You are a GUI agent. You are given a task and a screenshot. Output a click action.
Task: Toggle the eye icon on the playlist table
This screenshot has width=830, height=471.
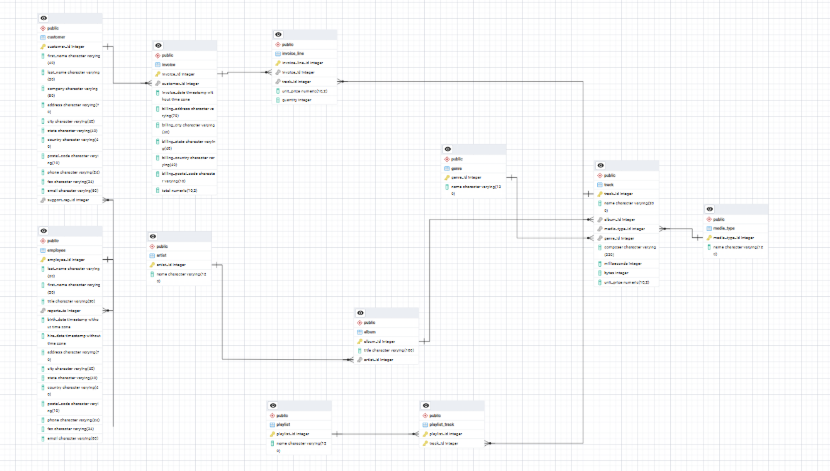pyautogui.click(x=273, y=405)
